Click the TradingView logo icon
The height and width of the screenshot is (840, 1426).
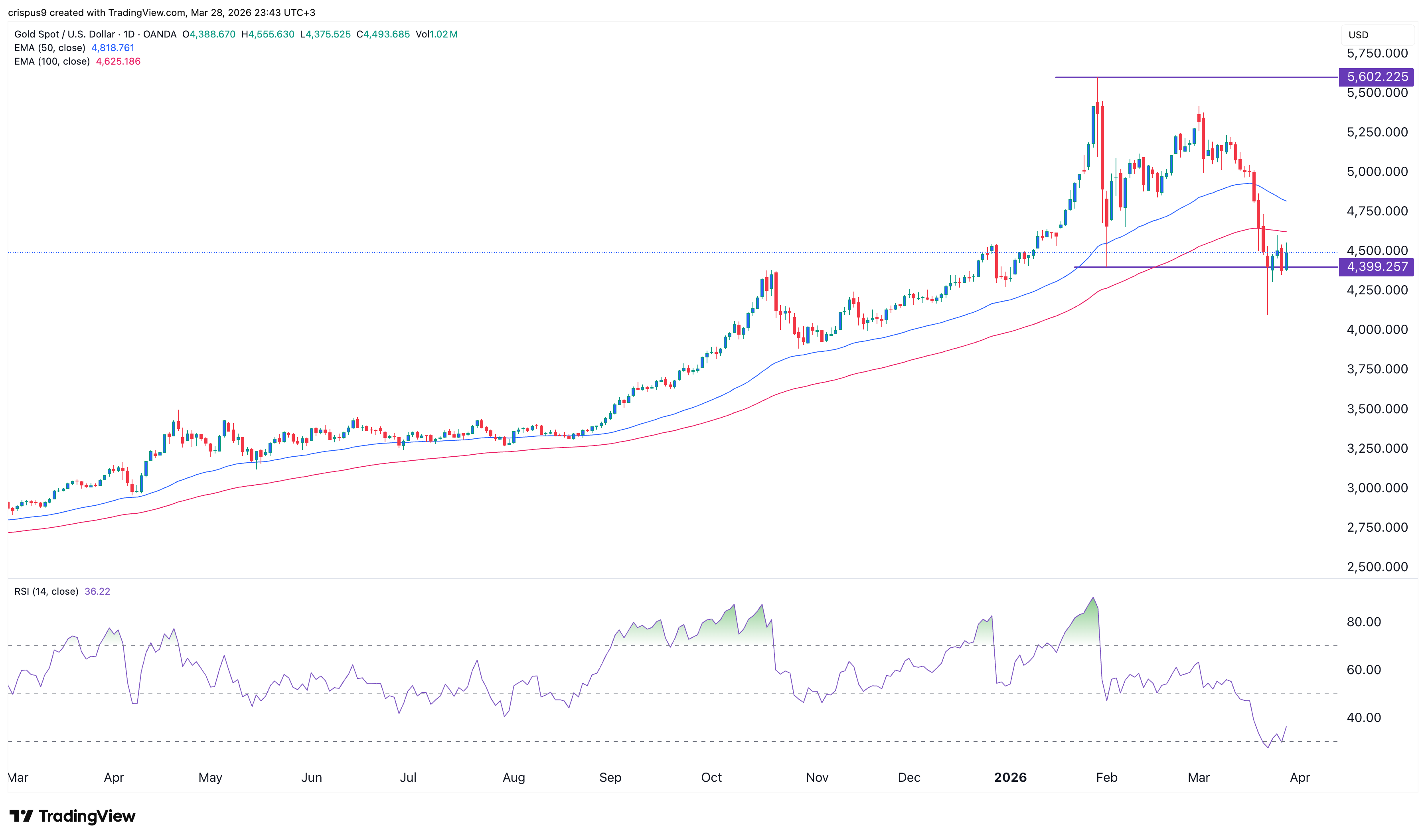[22, 816]
